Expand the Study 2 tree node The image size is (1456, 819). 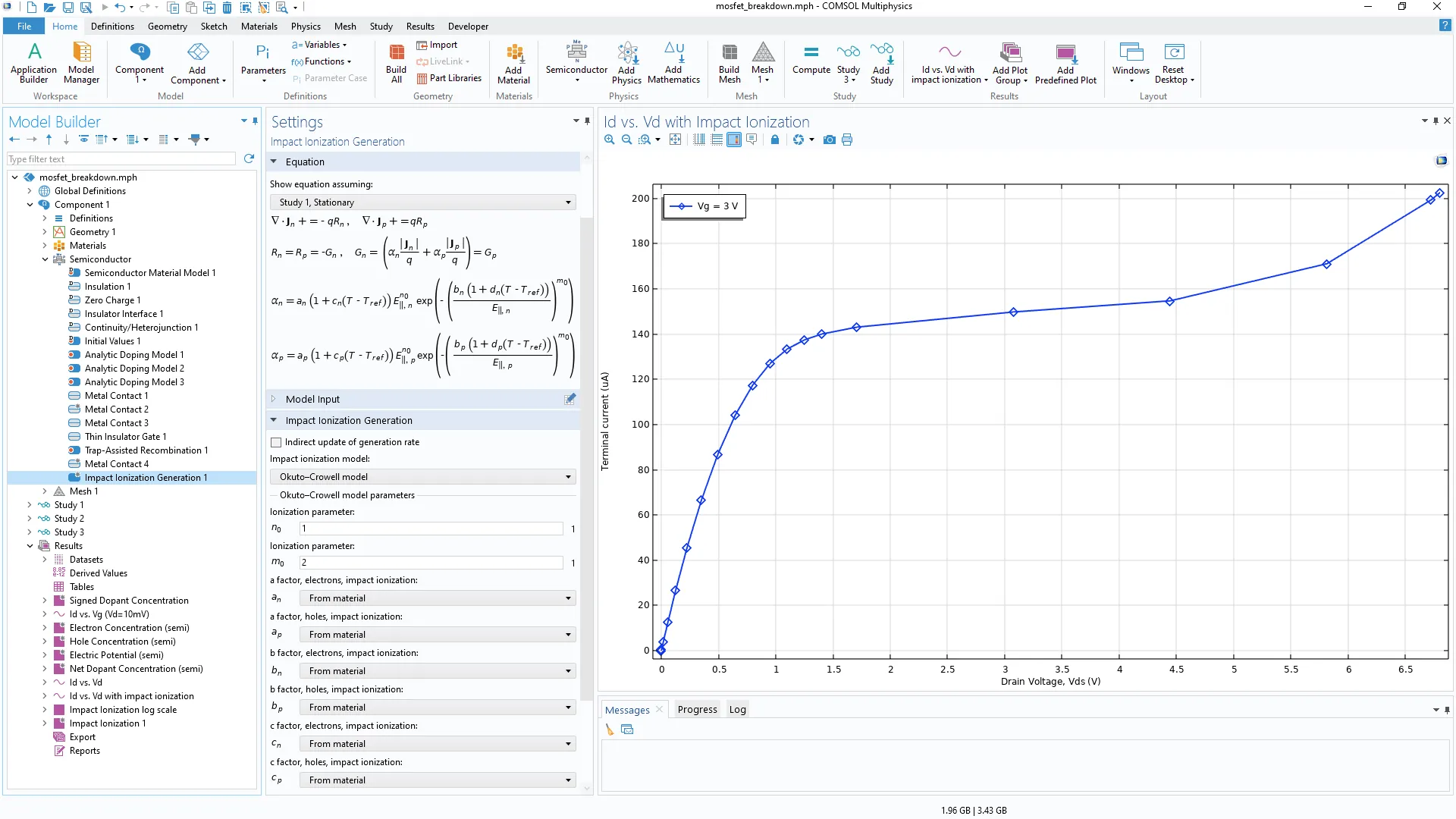coord(30,519)
